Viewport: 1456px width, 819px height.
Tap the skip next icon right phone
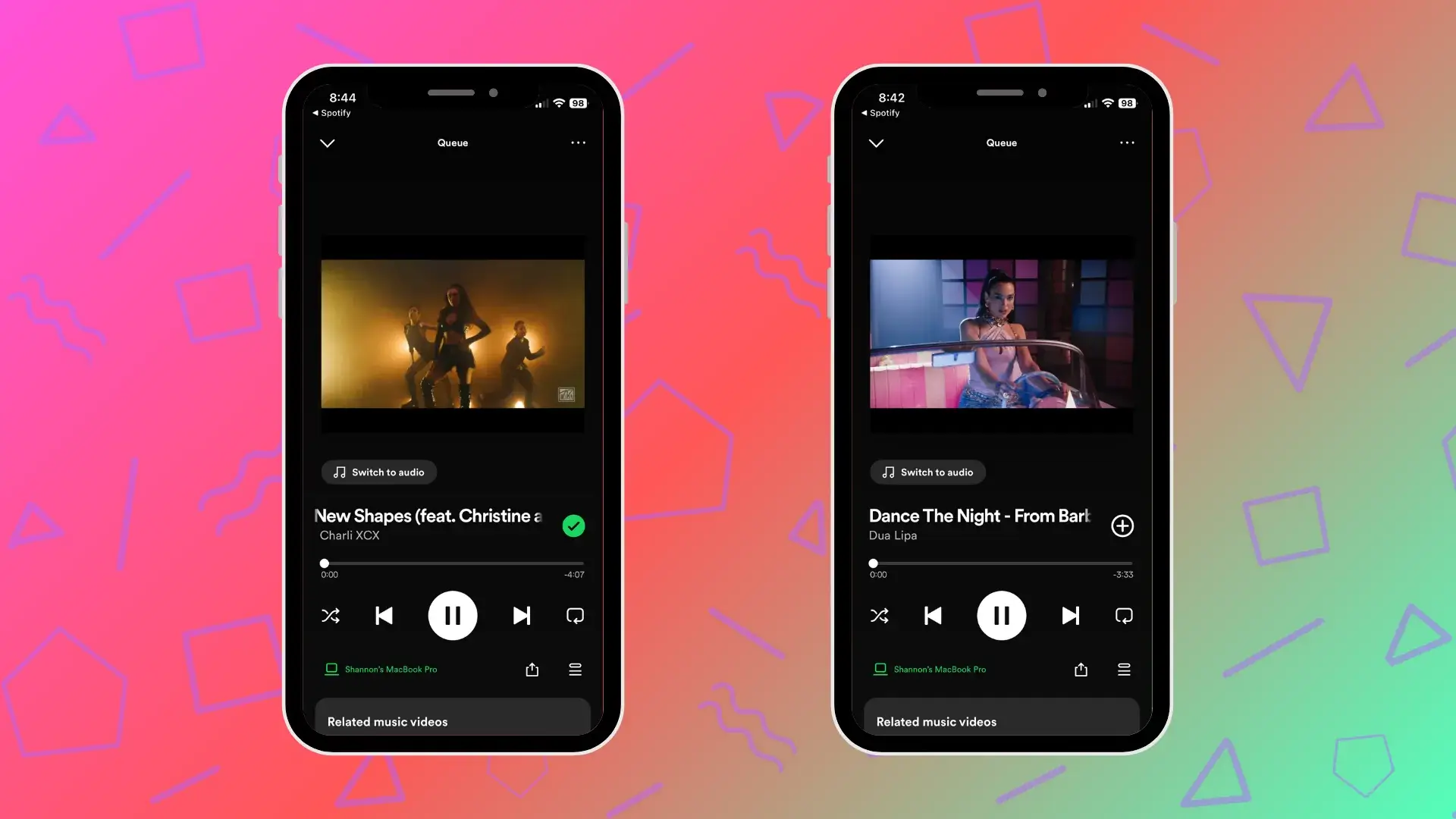click(x=1069, y=615)
